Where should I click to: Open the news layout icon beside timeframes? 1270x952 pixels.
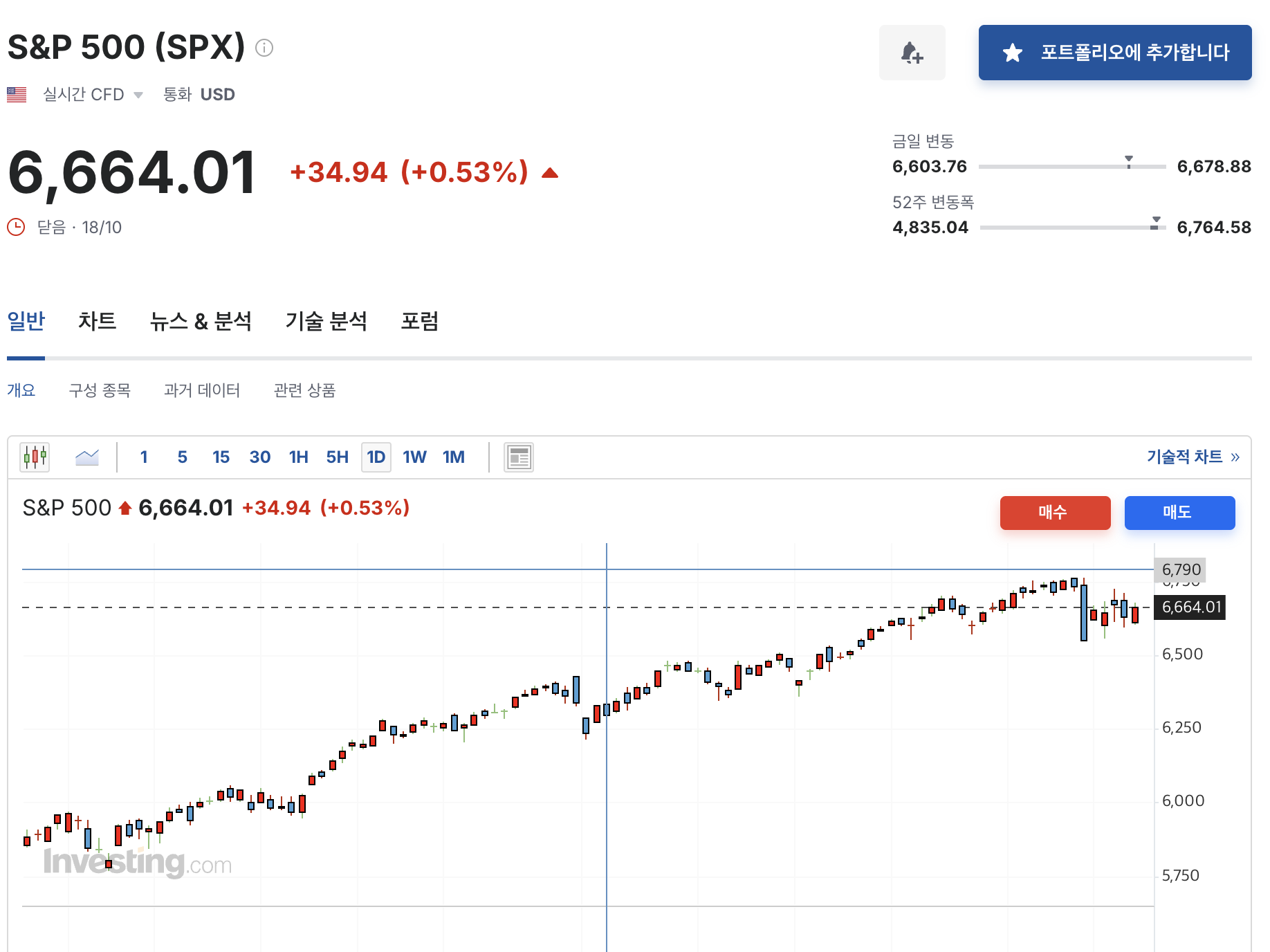pyautogui.click(x=518, y=457)
